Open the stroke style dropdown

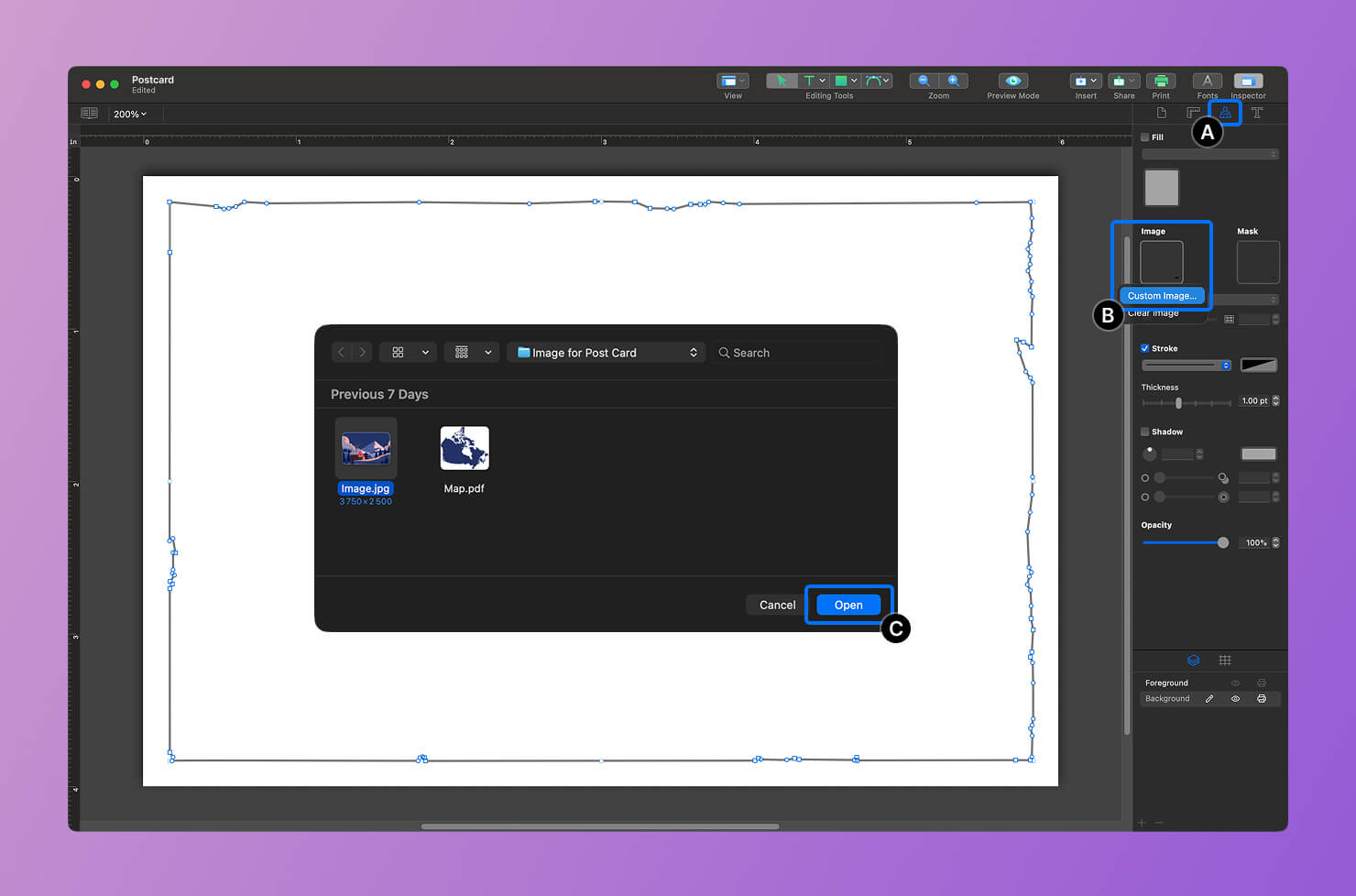(x=1185, y=365)
